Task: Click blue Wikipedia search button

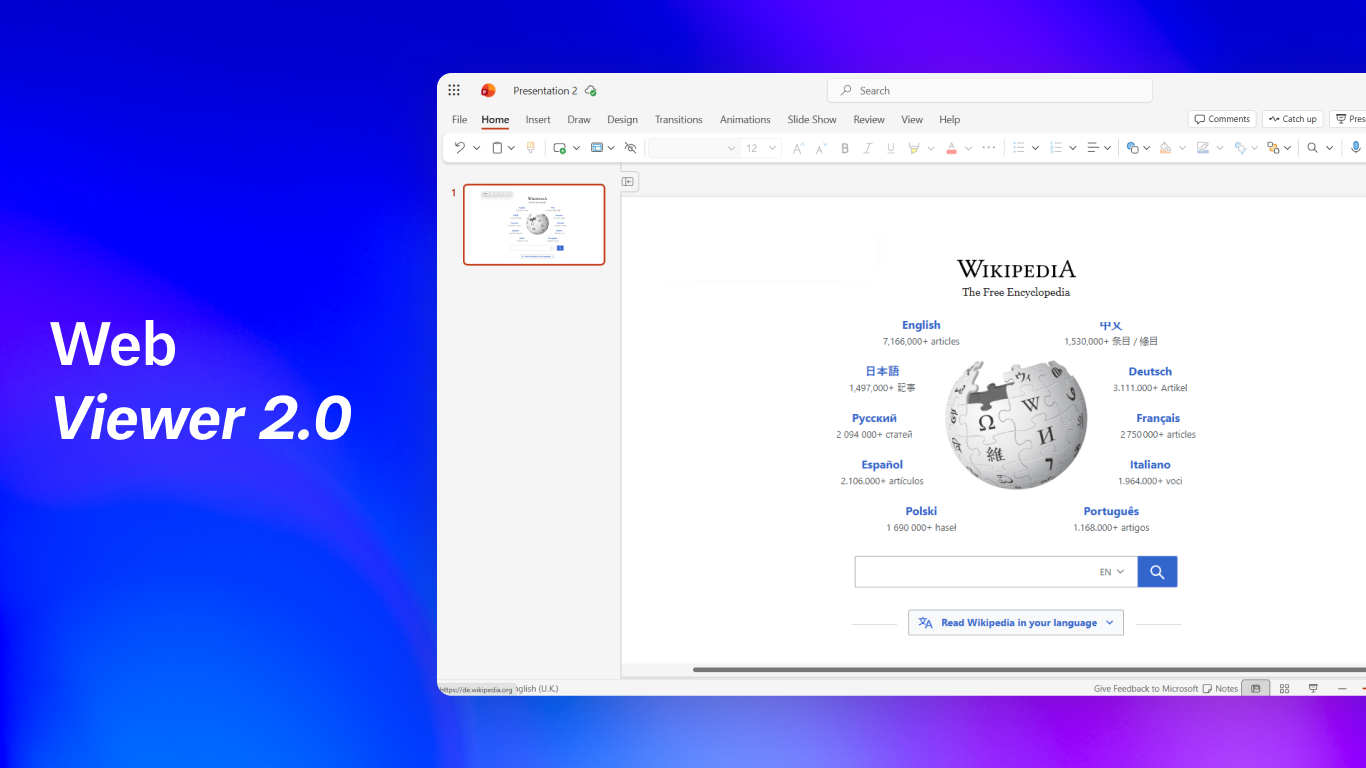Action: (x=1157, y=572)
